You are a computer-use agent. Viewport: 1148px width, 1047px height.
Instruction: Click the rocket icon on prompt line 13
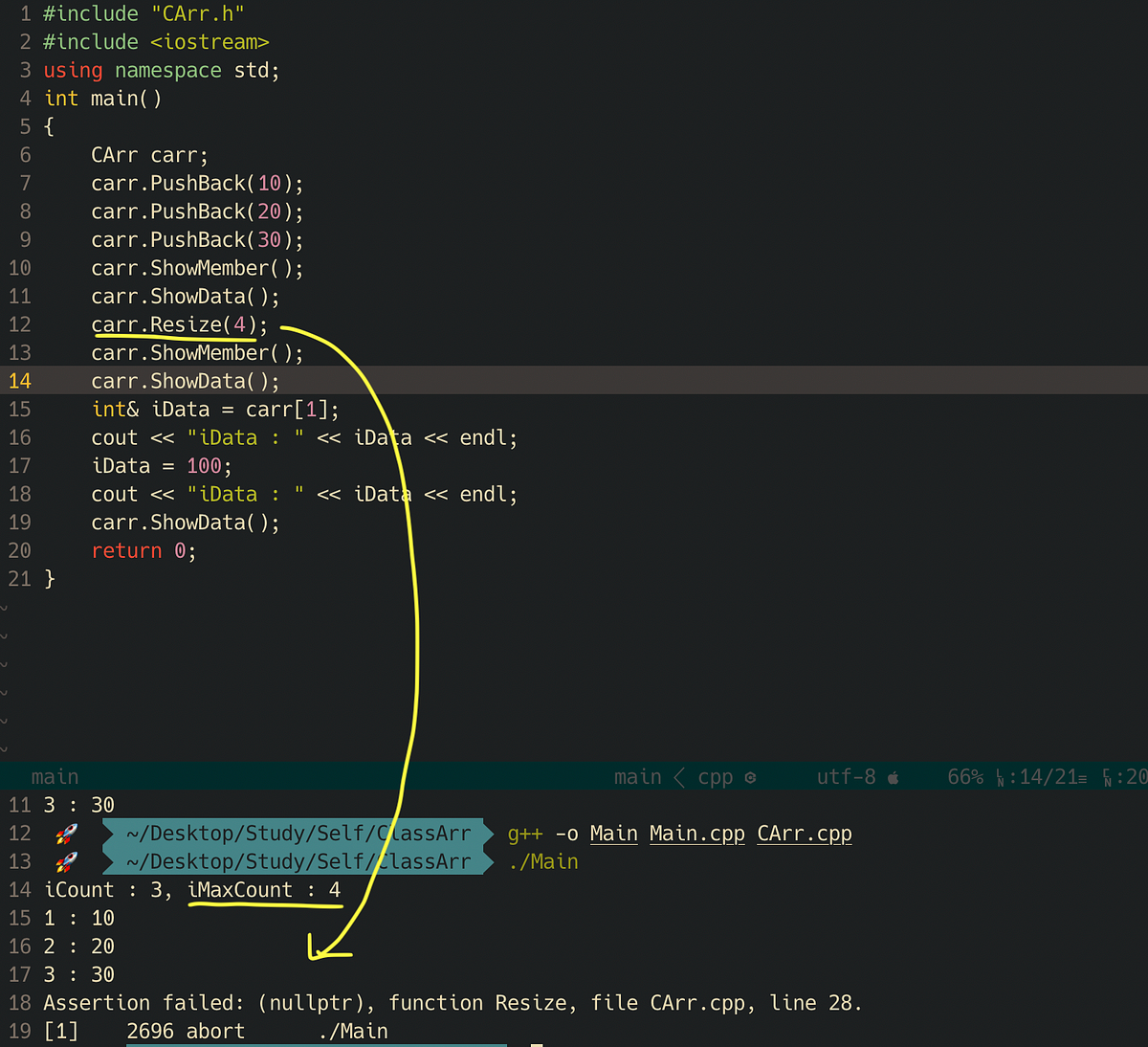66,860
